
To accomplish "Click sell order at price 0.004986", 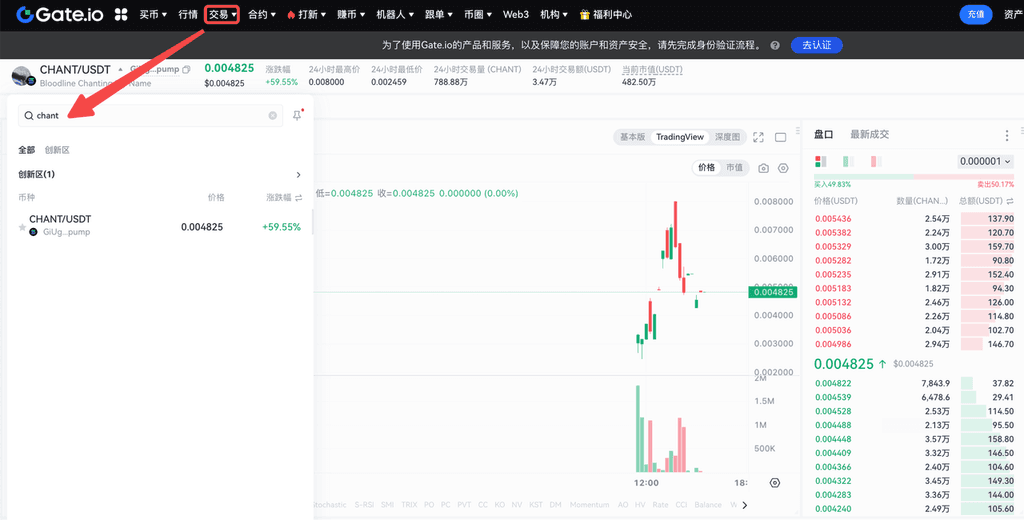I will tap(914, 344).
